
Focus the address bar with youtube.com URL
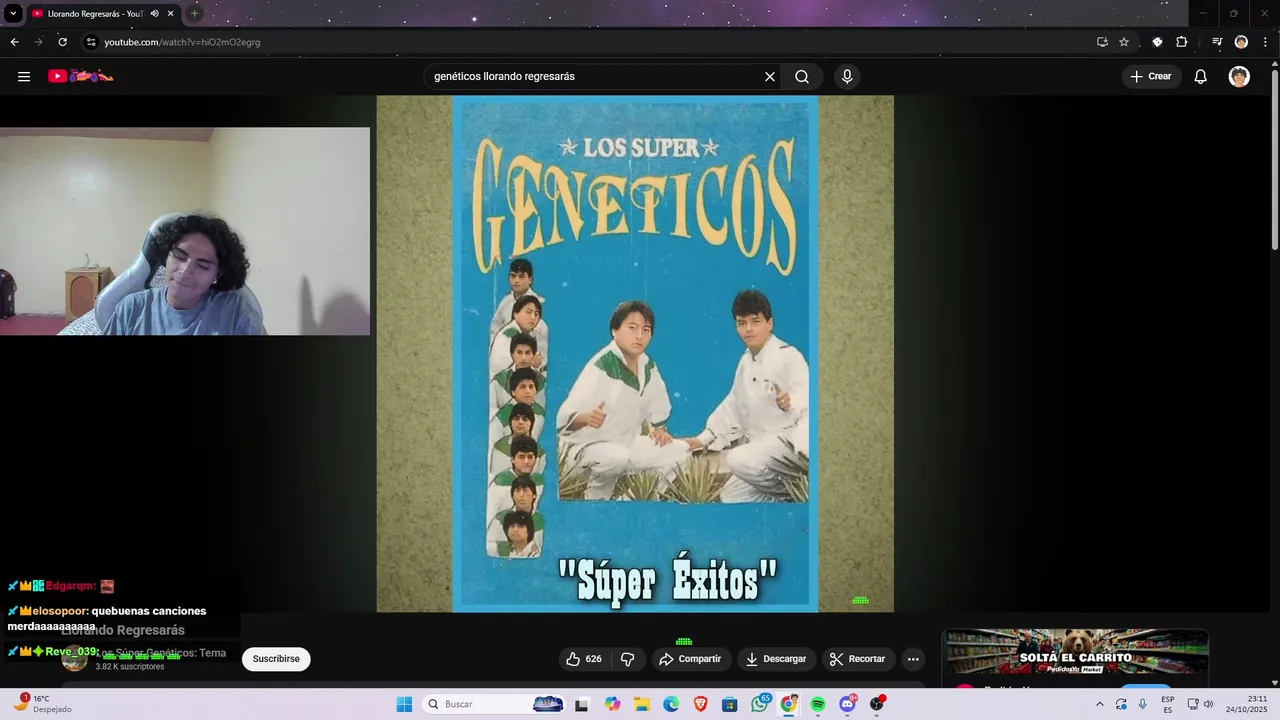tap(590, 42)
